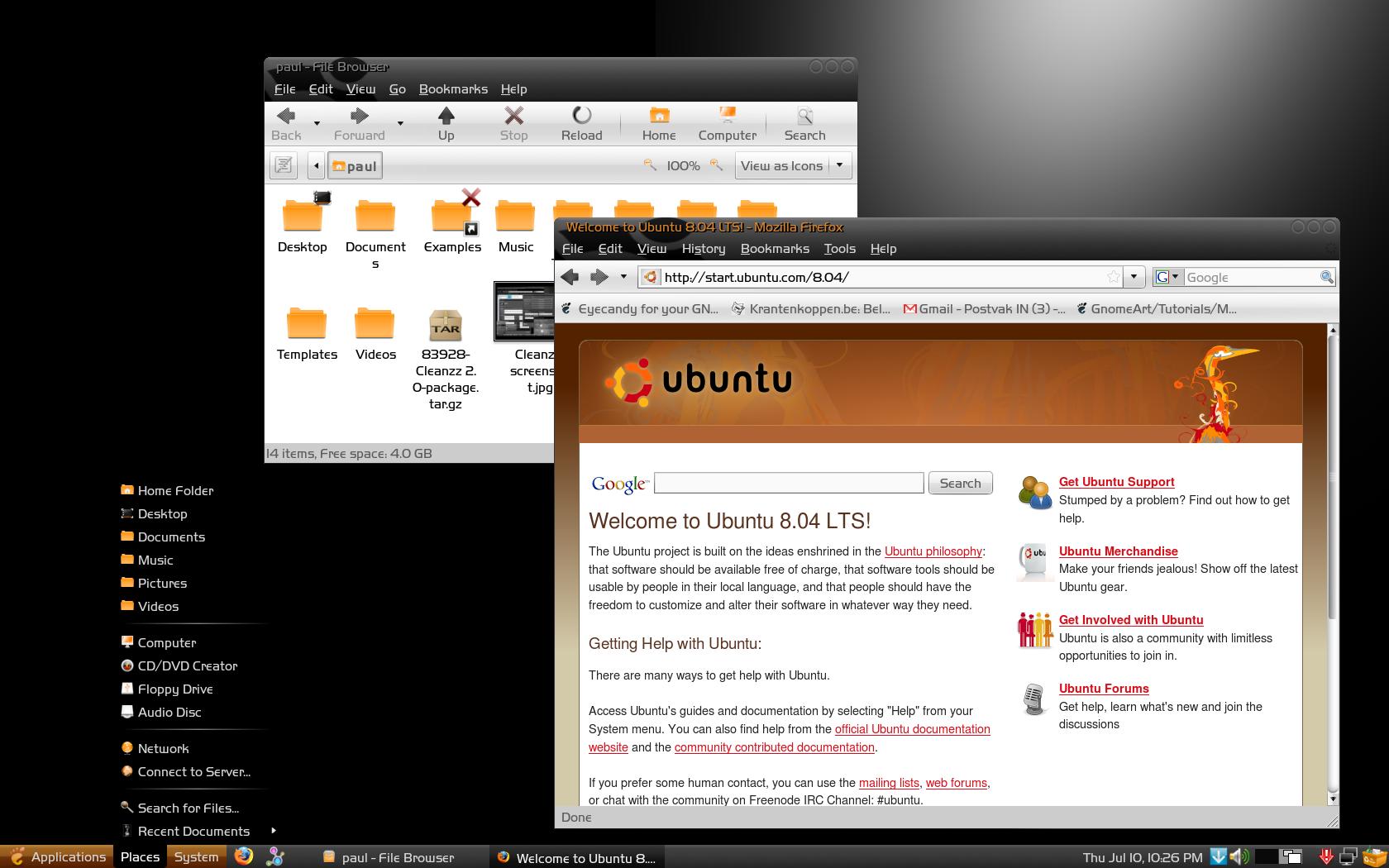
Task: Zoom in using the magnifier next to 100%
Action: [716, 165]
